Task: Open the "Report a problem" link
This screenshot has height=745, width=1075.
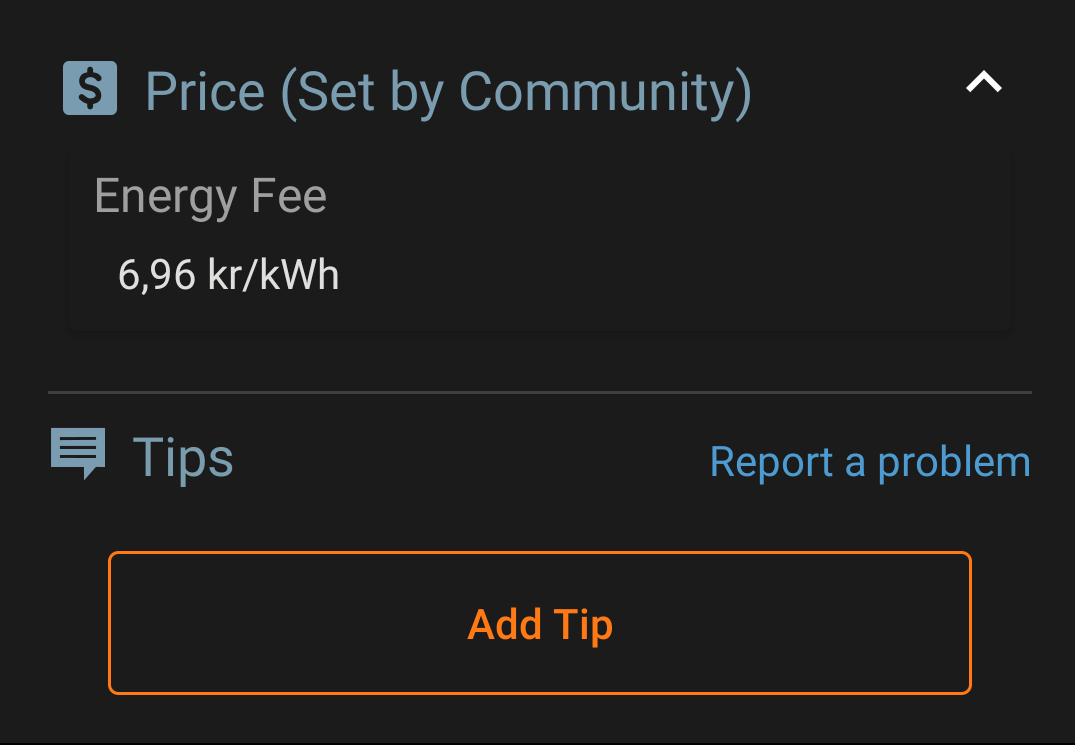Action: point(869,462)
